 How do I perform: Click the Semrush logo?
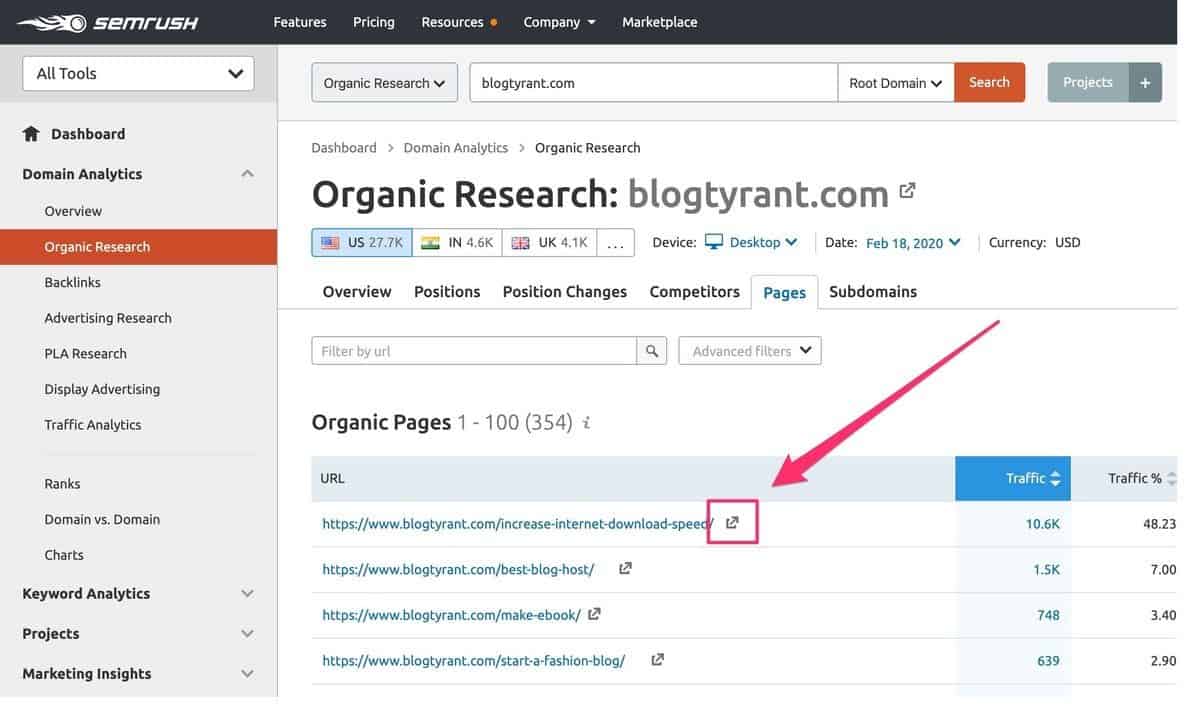coord(108,22)
